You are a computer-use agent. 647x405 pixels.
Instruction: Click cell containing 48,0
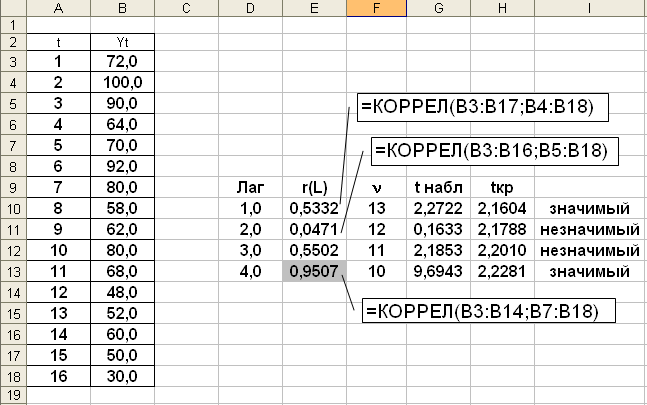coord(123,293)
